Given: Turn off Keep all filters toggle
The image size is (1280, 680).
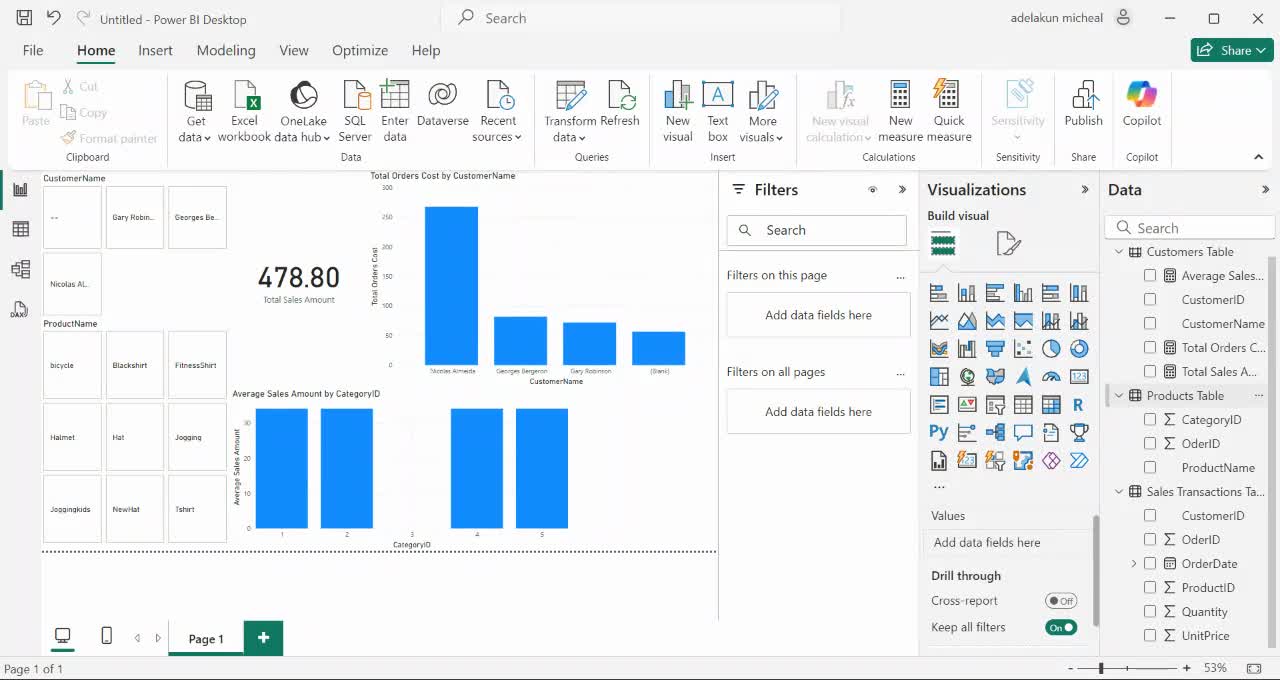Looking at the screenshot, I should pyautogui.click(x=1061, y=628).
